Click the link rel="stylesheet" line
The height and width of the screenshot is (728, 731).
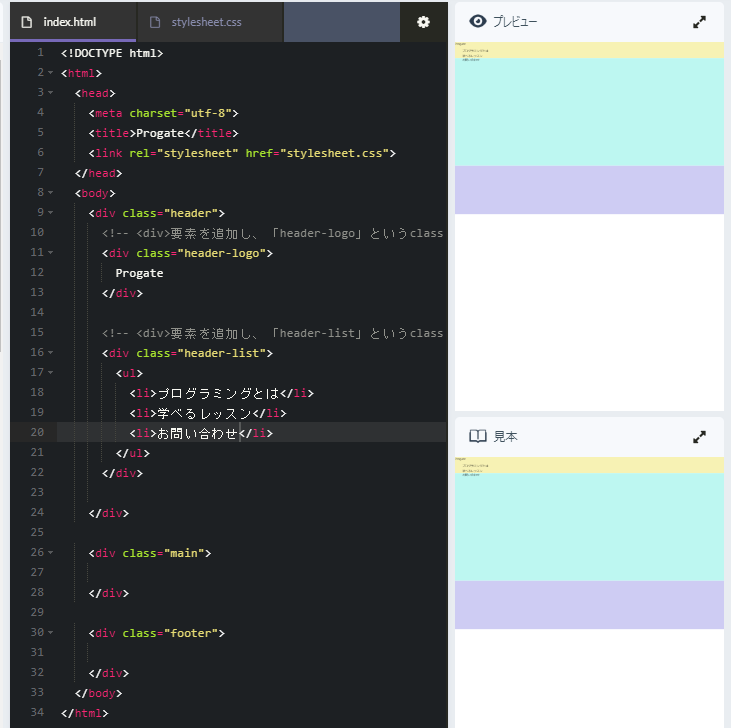[242, 153]
